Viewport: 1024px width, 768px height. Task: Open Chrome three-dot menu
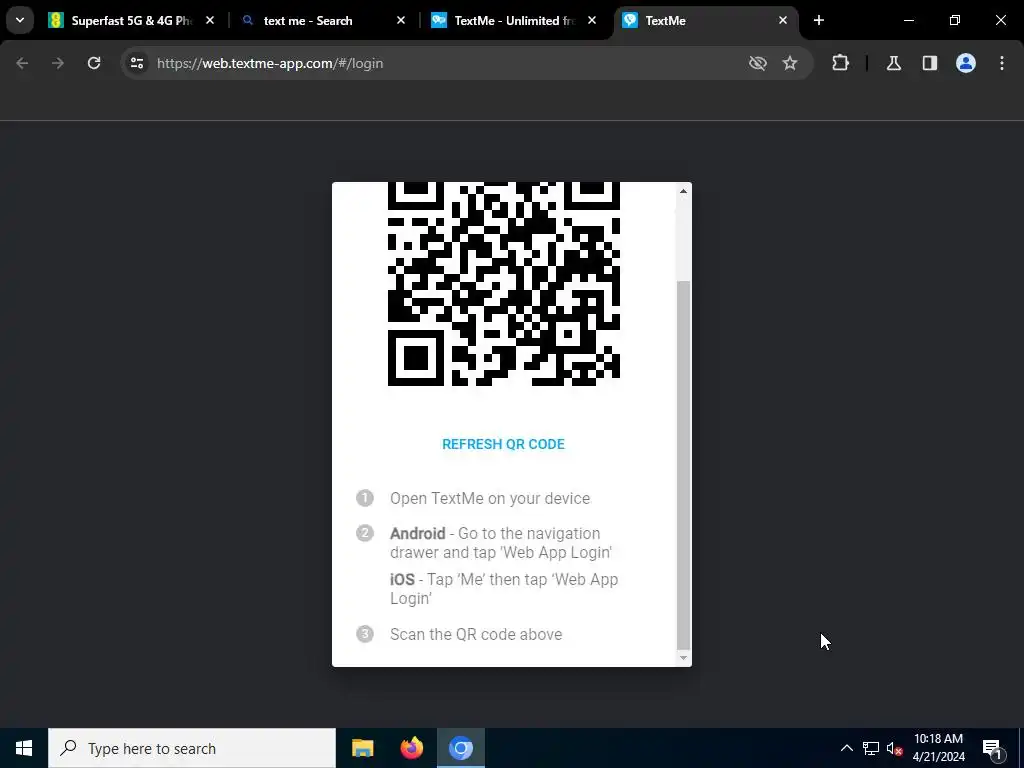click(1002, 63)
